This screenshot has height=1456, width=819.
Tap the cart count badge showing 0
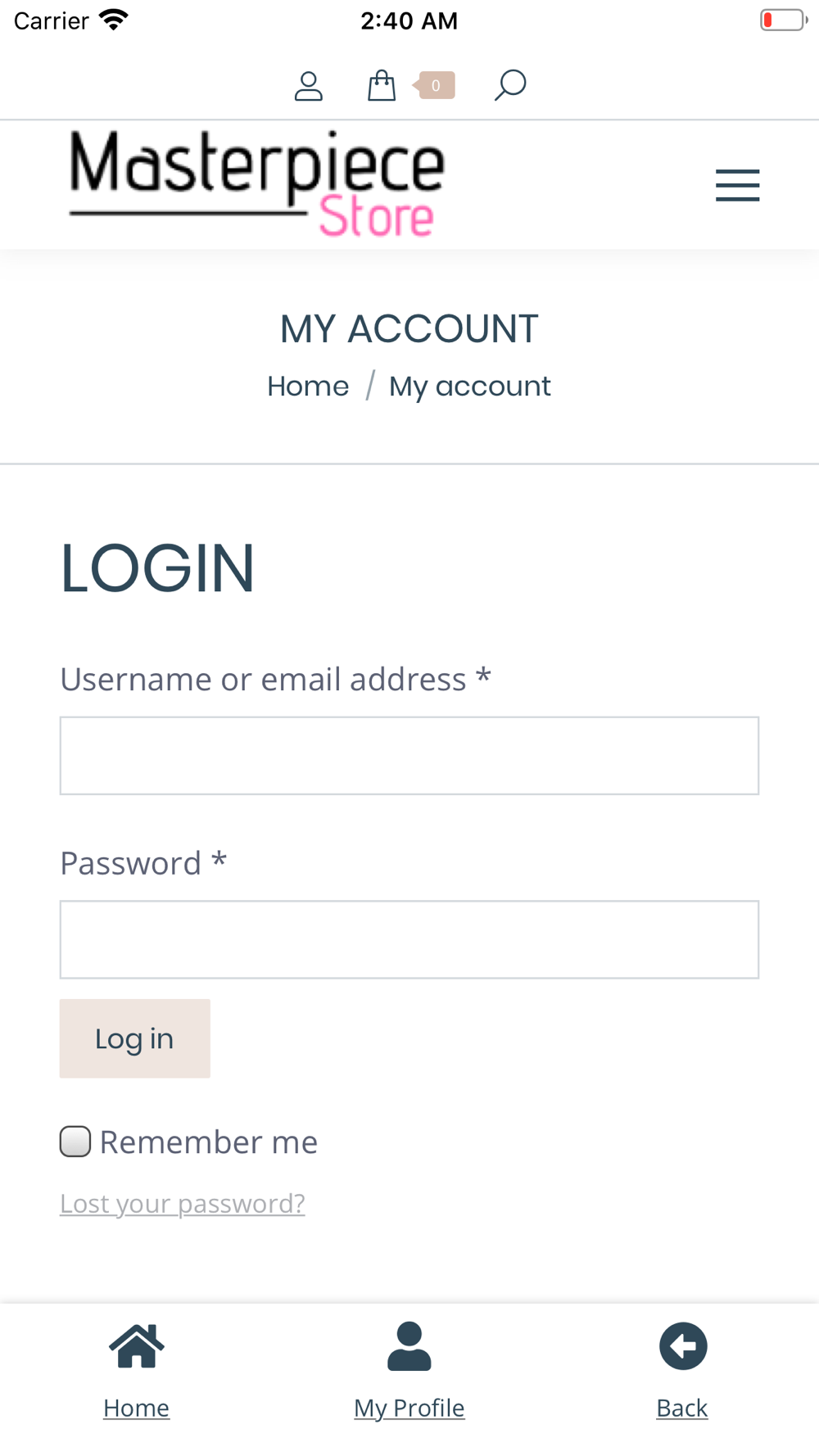434,85
